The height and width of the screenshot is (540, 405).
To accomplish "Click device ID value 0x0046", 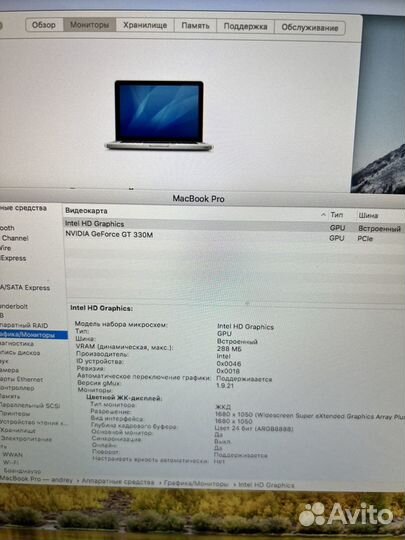I will [229, 364].
